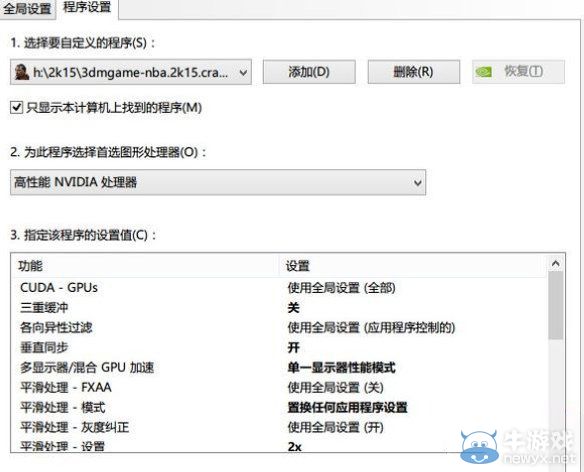
Task: Click the NVIDIA logo on restore button
Action: 484,72
